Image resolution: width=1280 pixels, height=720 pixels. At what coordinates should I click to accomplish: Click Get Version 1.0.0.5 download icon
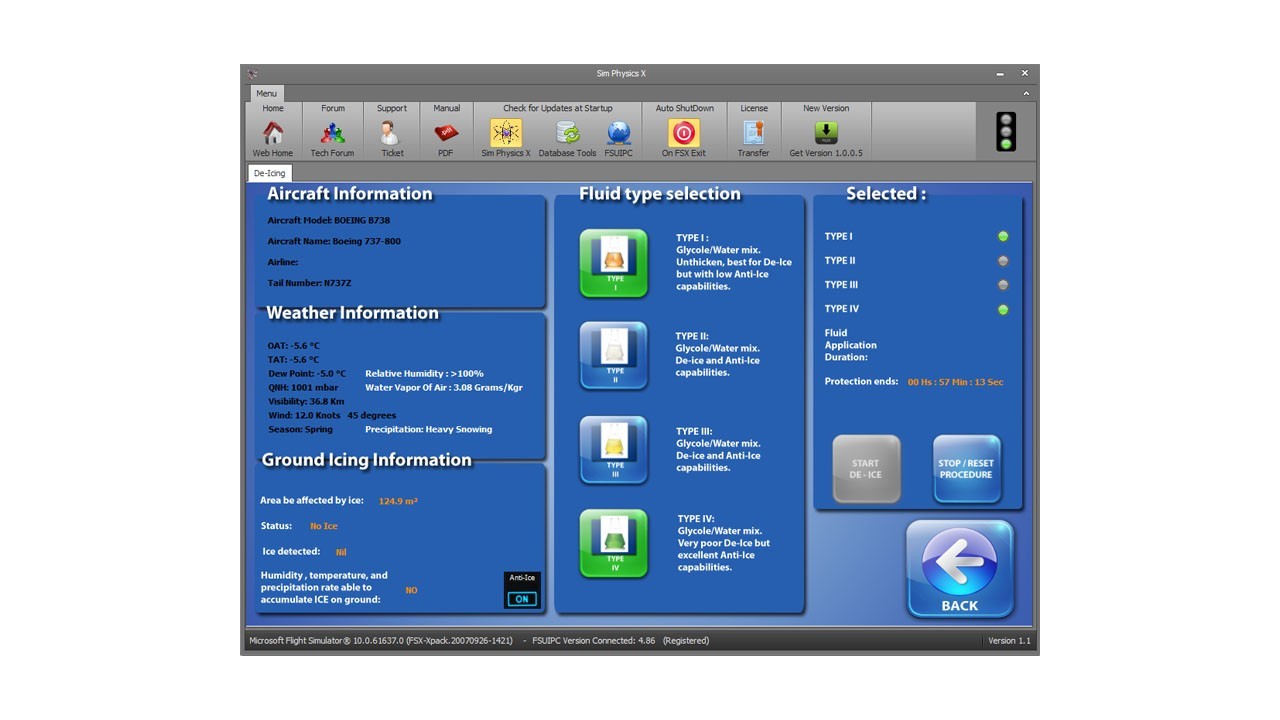coord(825,133)
